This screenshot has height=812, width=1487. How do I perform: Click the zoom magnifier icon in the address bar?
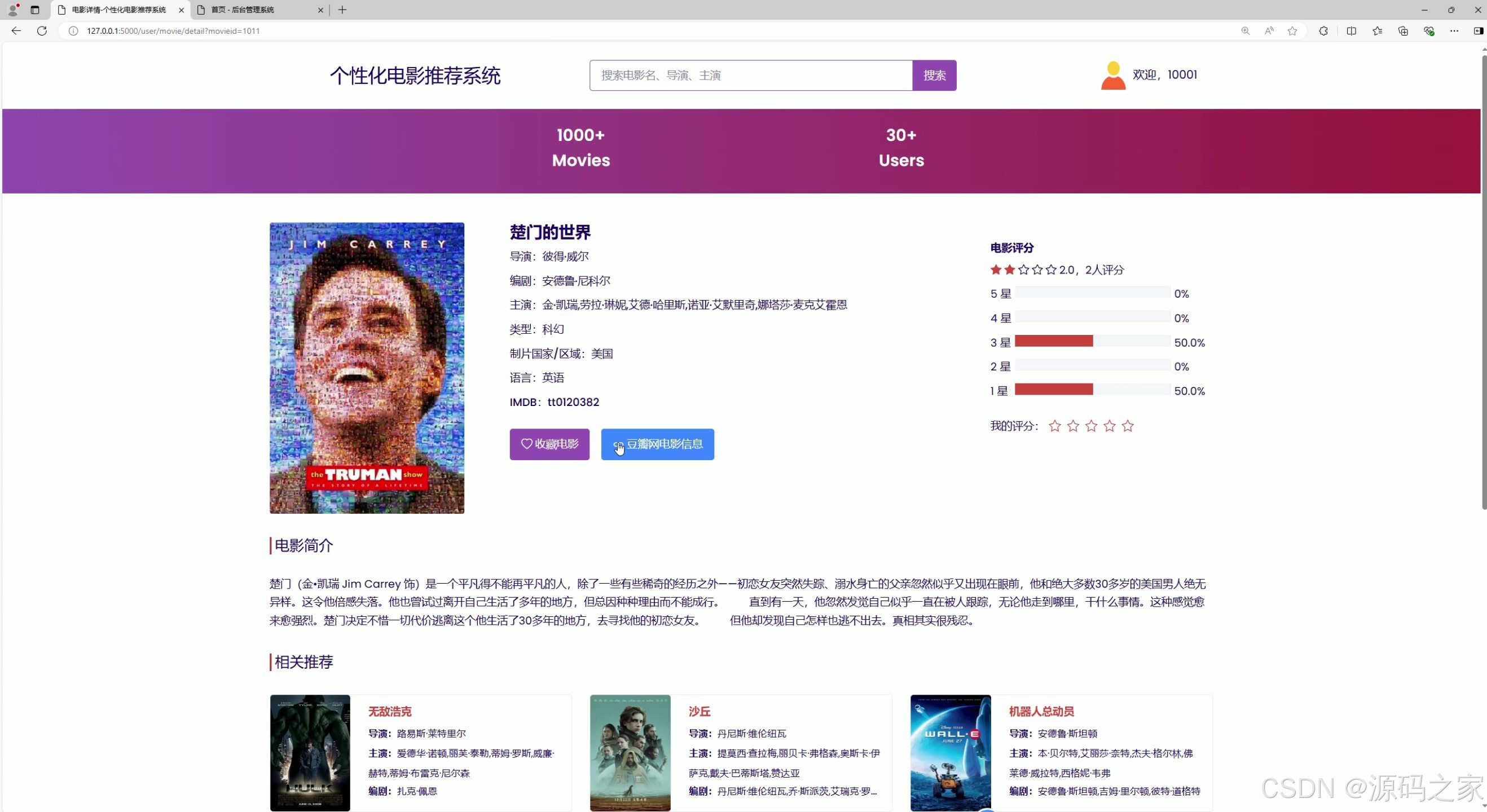tap(1245, 31)
